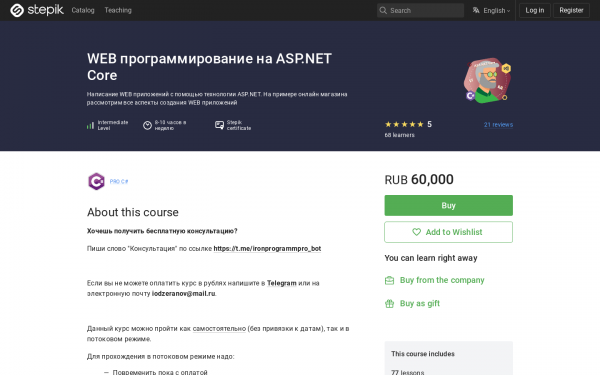600x375 pixels.
Task: Click the clock icon for weekly hours
Action: [x=147, y=125]
